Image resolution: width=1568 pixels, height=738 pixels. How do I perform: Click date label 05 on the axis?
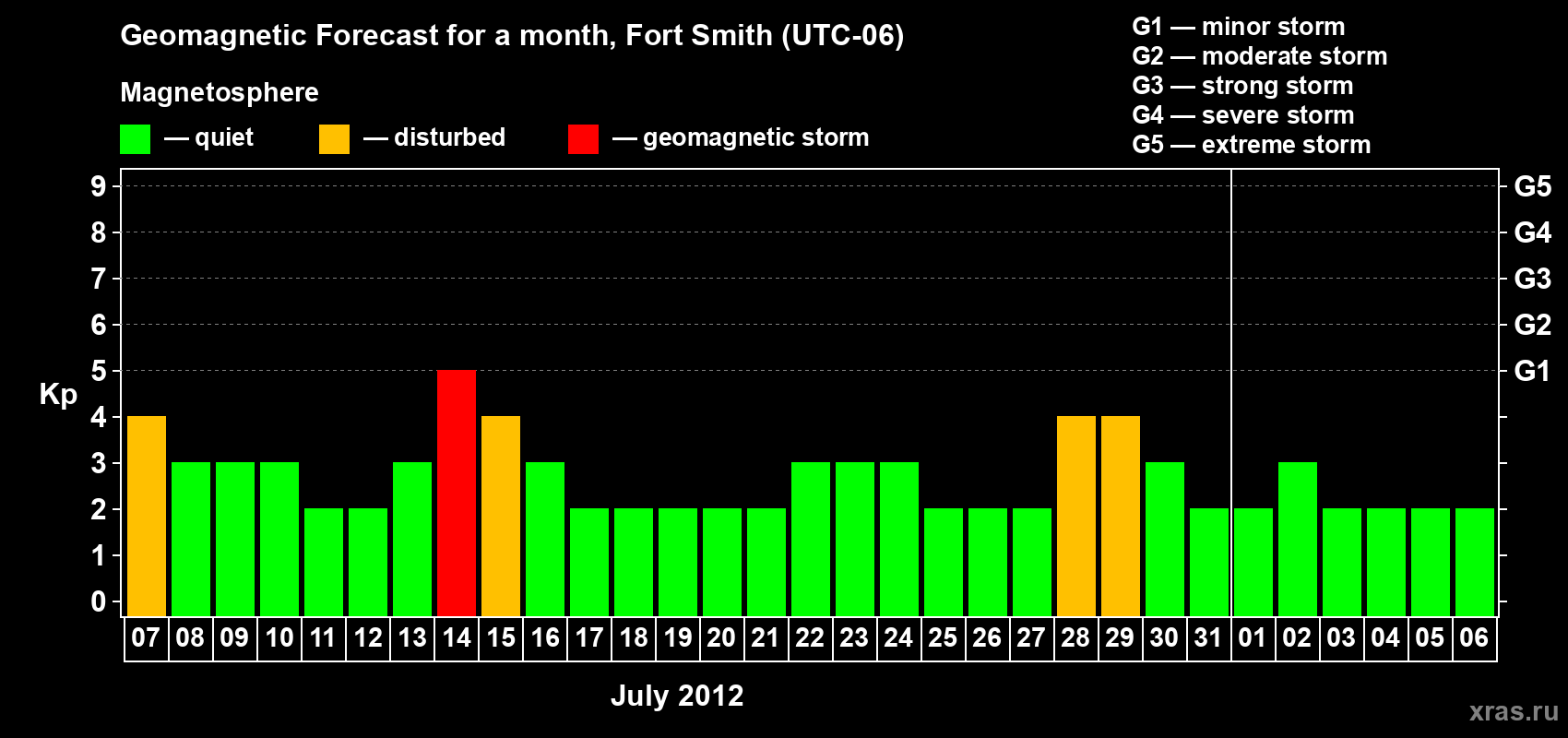point(1430,637)
